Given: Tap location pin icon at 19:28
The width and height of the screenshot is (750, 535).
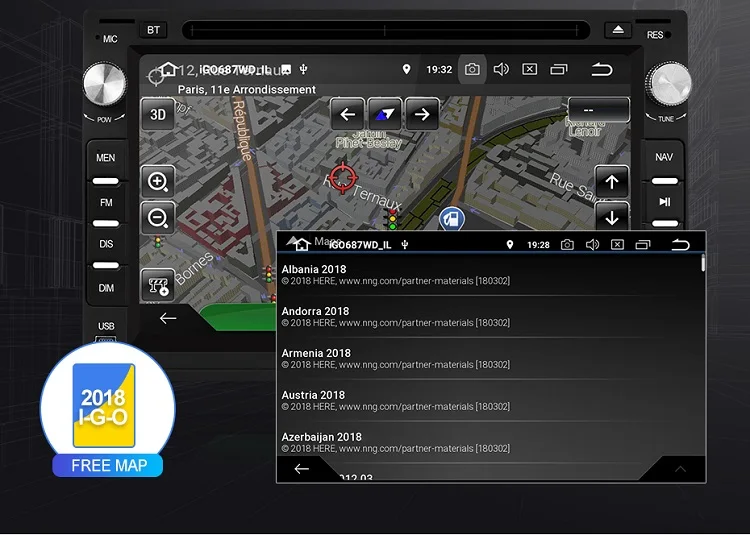Looking at the screenshot, I should tap(510, 245).
